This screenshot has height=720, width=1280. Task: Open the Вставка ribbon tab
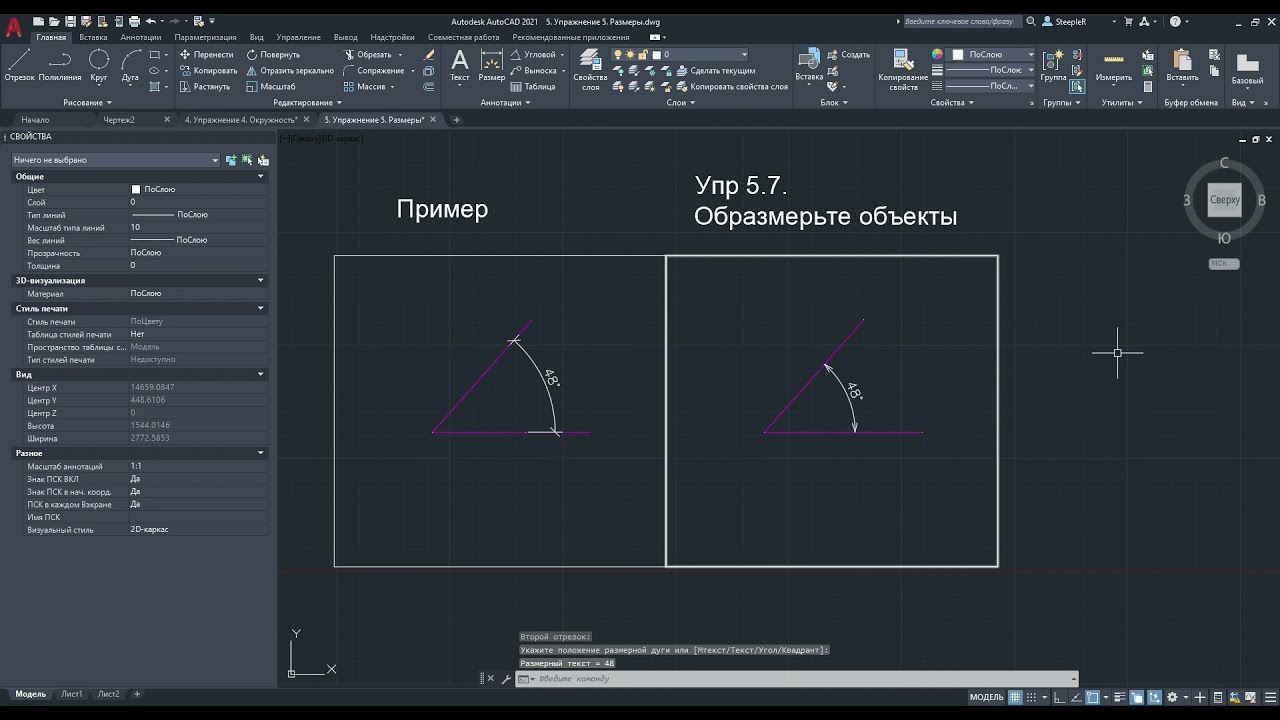pos(93,37)
